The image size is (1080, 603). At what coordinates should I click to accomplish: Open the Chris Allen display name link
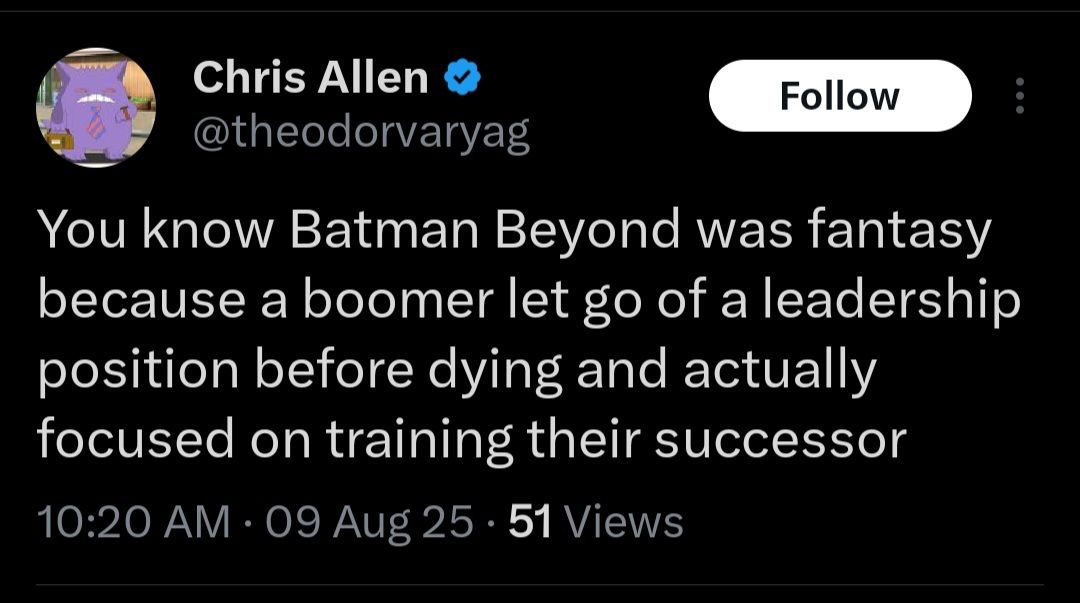click(x=311, y=76)
